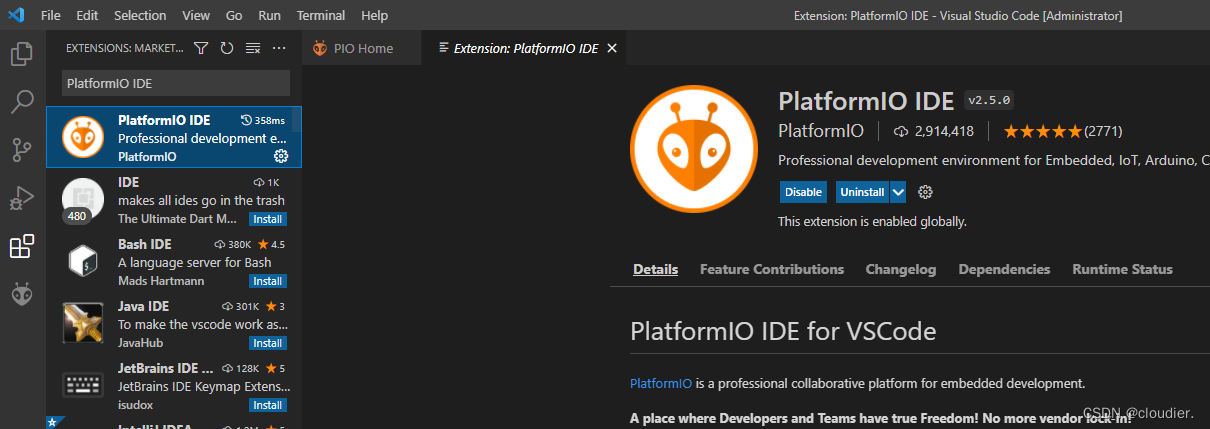This screenshot has width=1210, height=429.
Task: Refresh the extensions marketplace list
Action: (x=227, y=48)
